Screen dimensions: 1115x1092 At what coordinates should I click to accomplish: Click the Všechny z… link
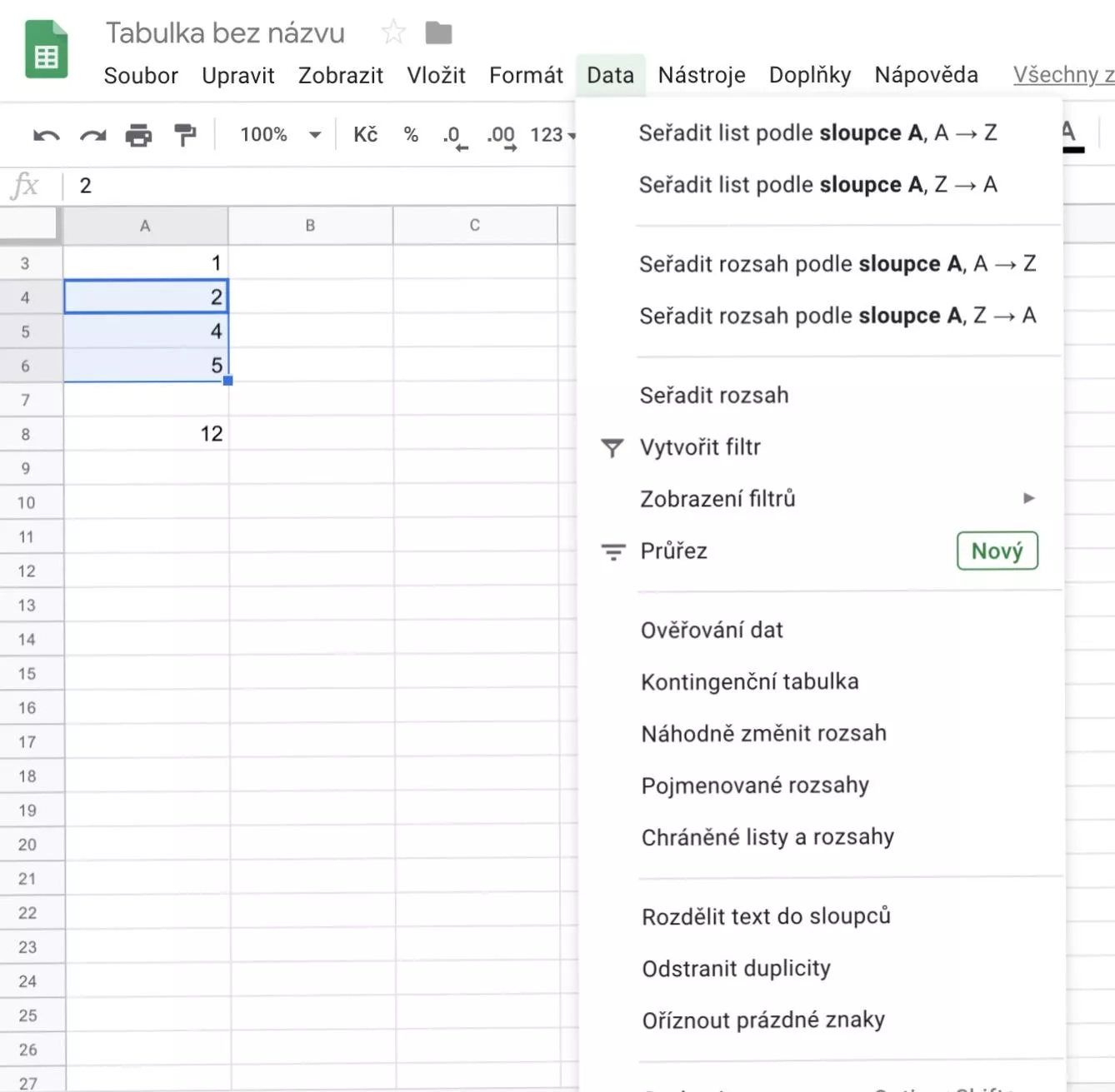[1064, 76]
